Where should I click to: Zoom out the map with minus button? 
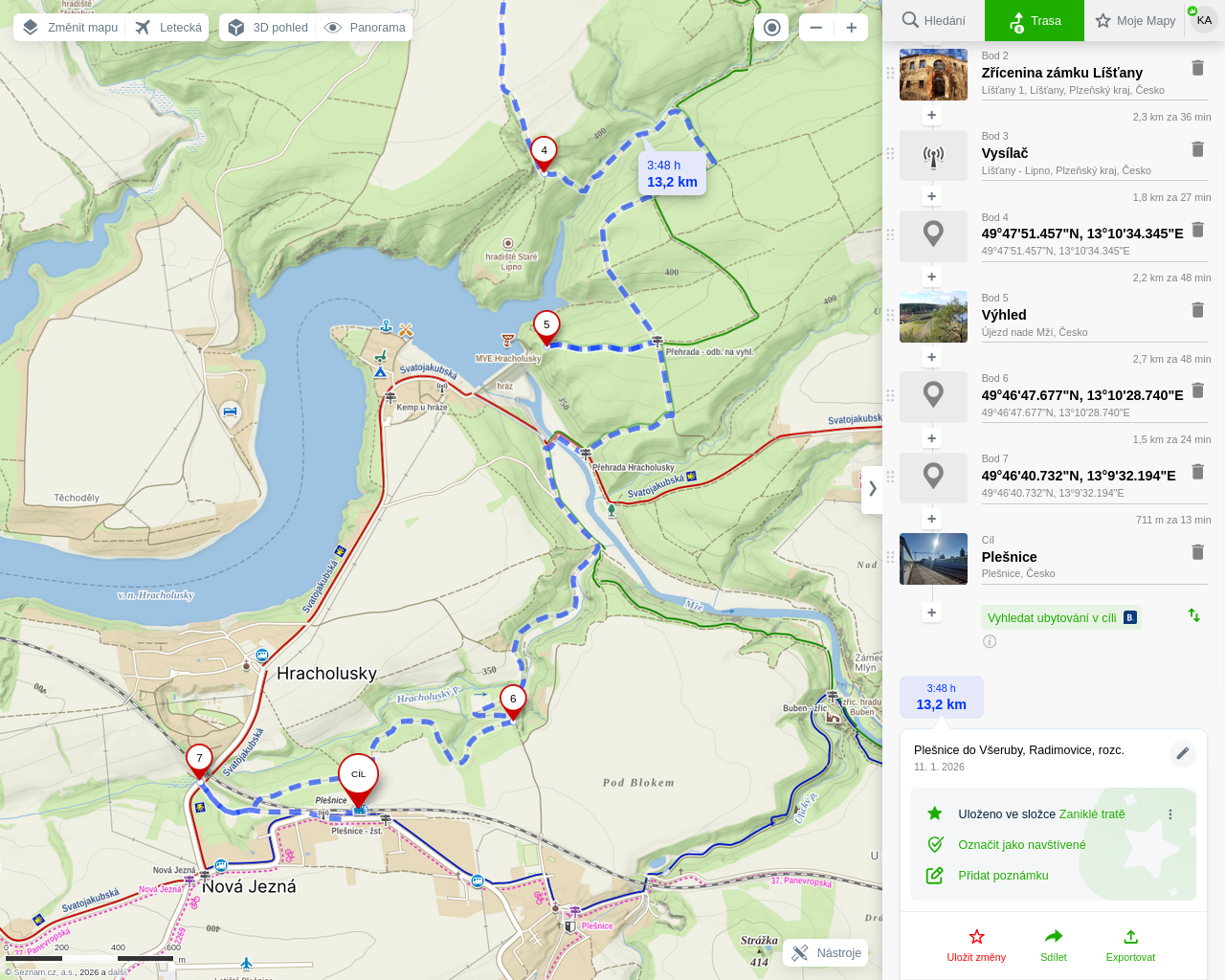click(815, 28)
